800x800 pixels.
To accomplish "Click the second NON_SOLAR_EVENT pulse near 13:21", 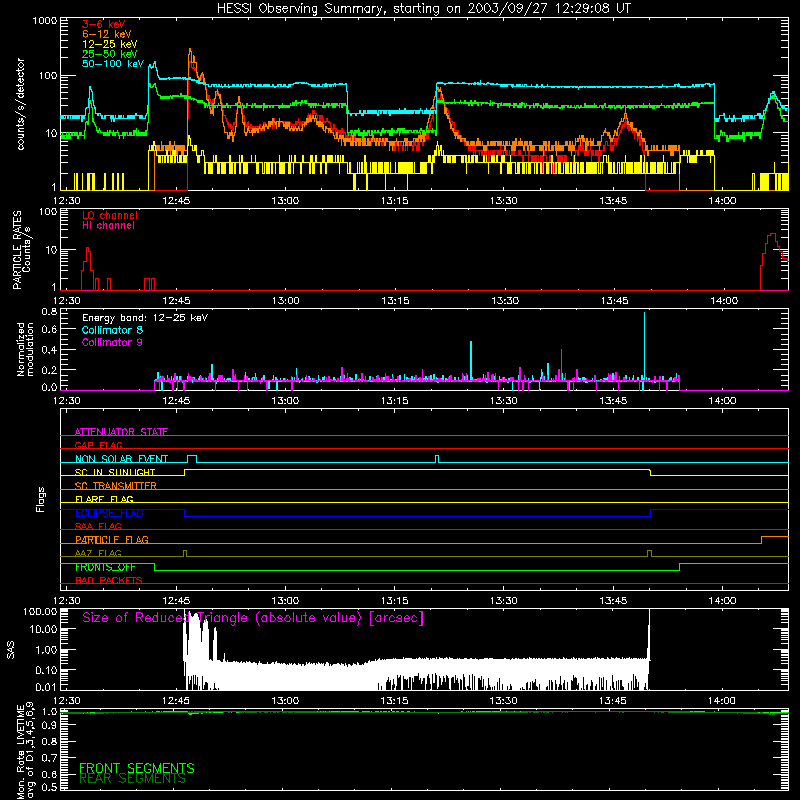I will click(x=437, y=459).
